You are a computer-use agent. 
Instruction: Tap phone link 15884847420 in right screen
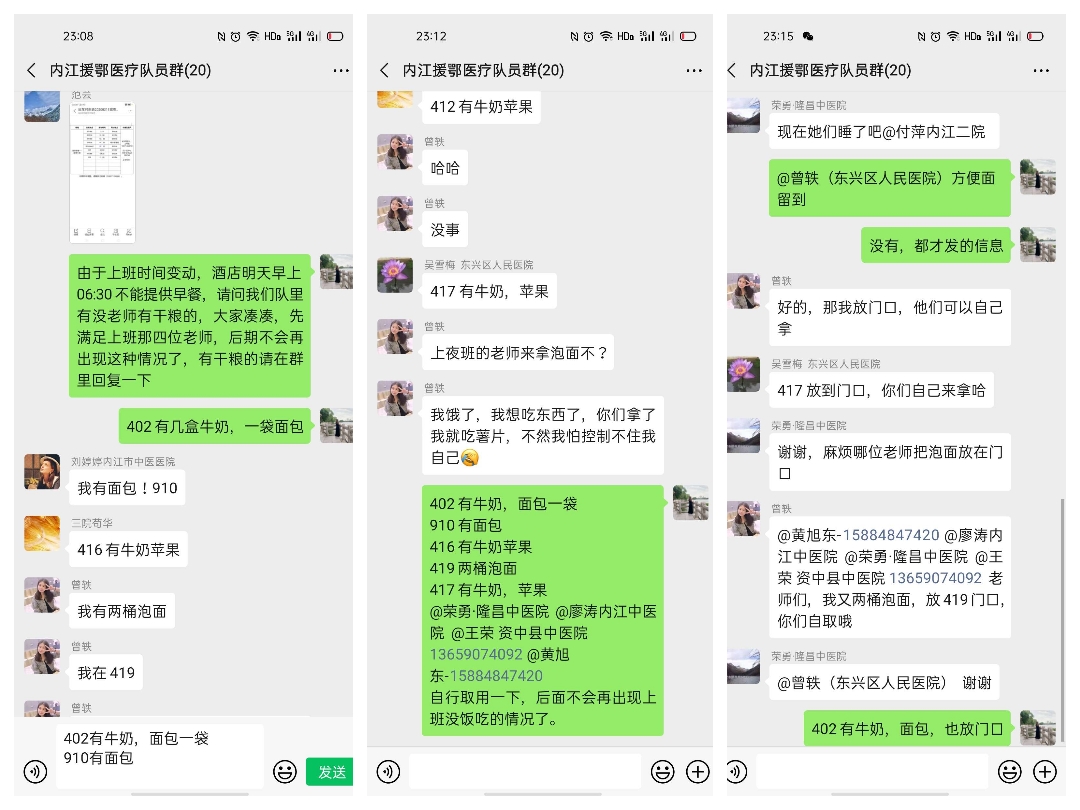point(891,535)
